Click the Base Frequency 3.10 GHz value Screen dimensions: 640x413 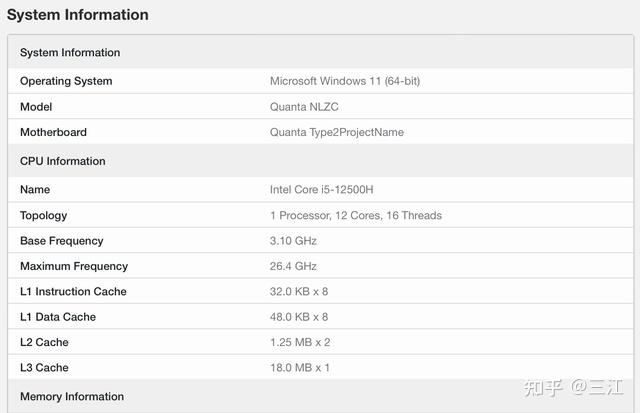[x=293, y=241]
